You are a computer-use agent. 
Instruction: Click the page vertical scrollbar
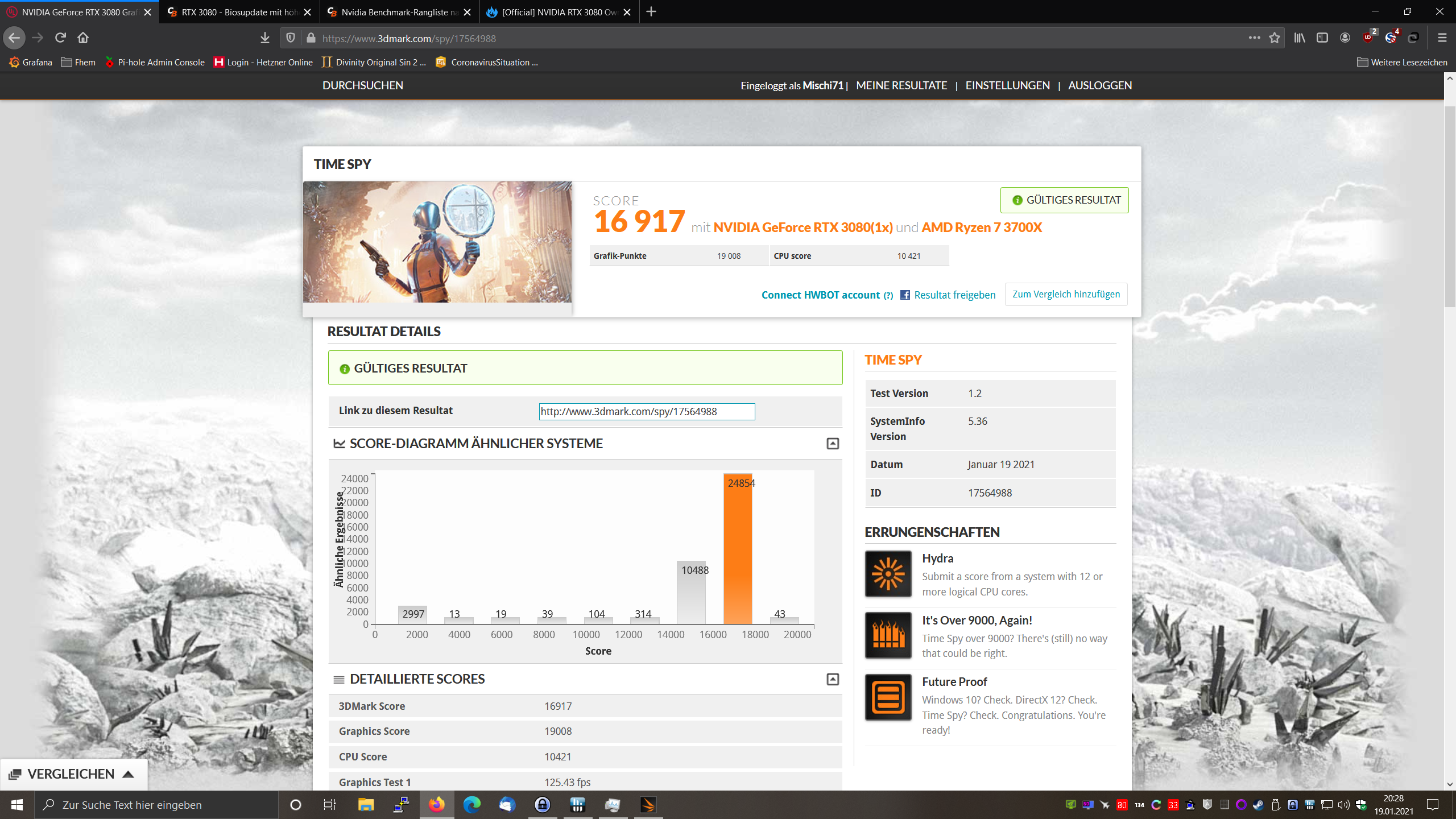click(x=1450, y=205)
